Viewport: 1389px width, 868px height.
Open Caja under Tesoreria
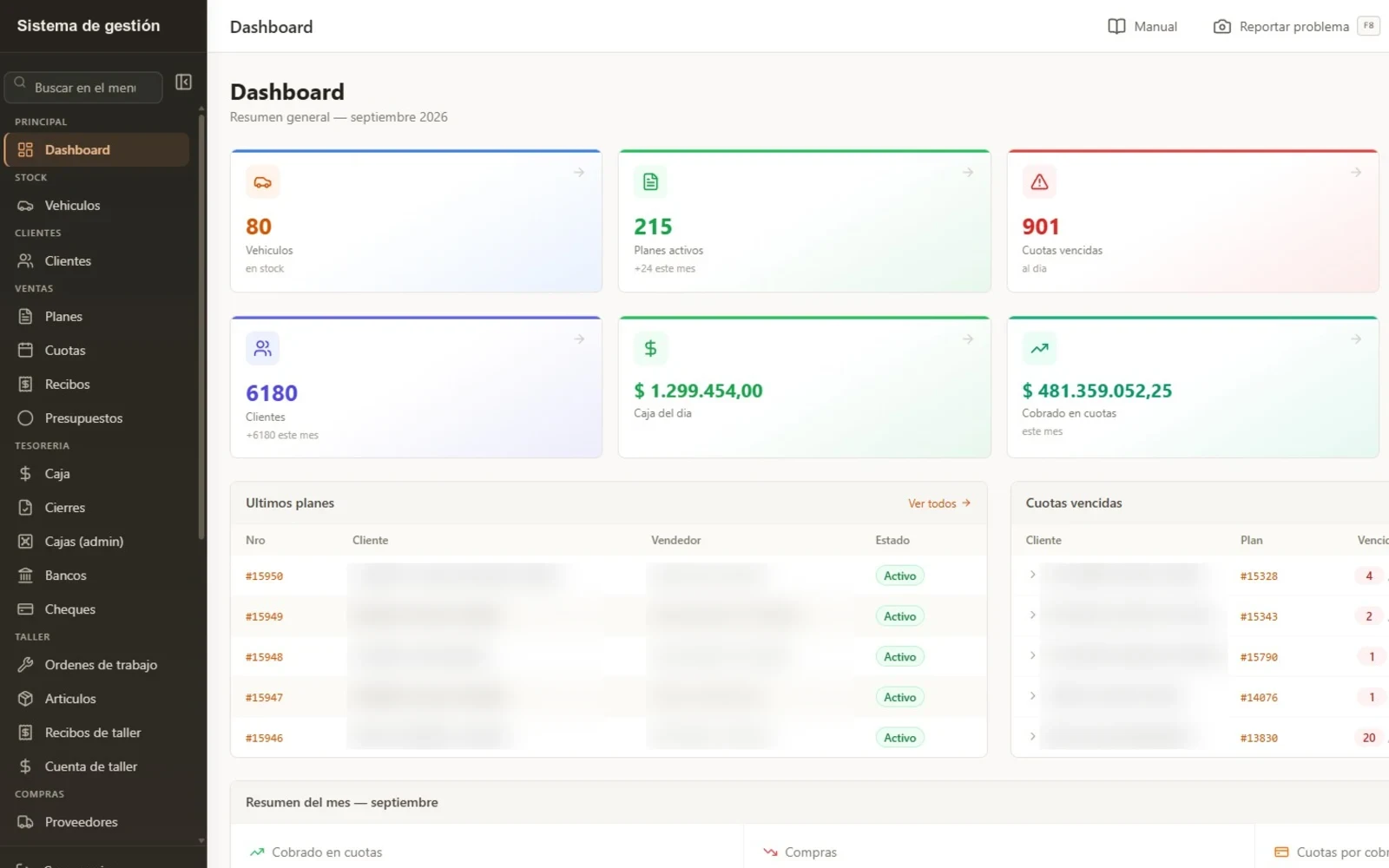96,474
